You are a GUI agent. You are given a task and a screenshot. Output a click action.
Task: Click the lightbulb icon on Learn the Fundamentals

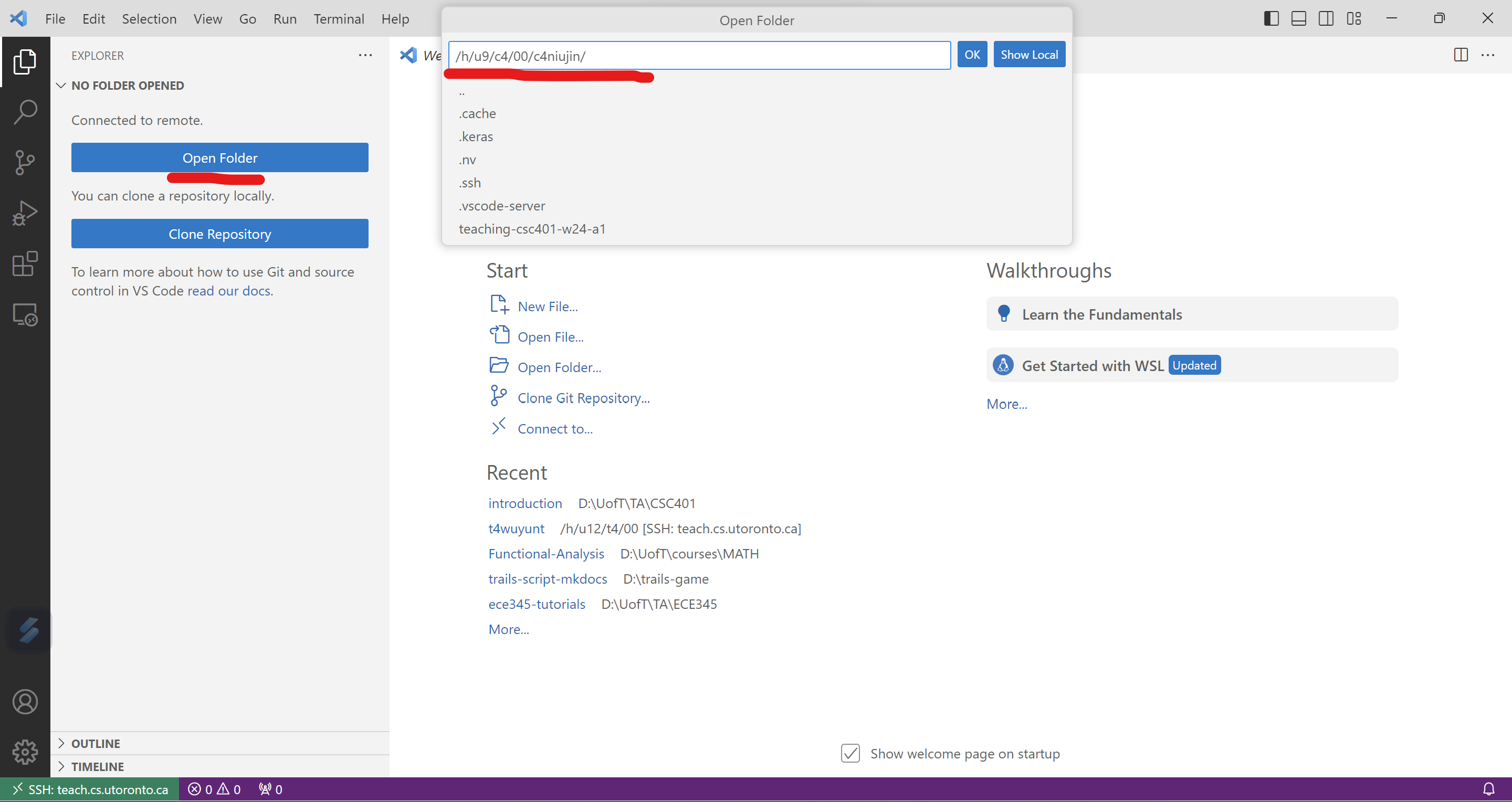[x=1004, y=314]
